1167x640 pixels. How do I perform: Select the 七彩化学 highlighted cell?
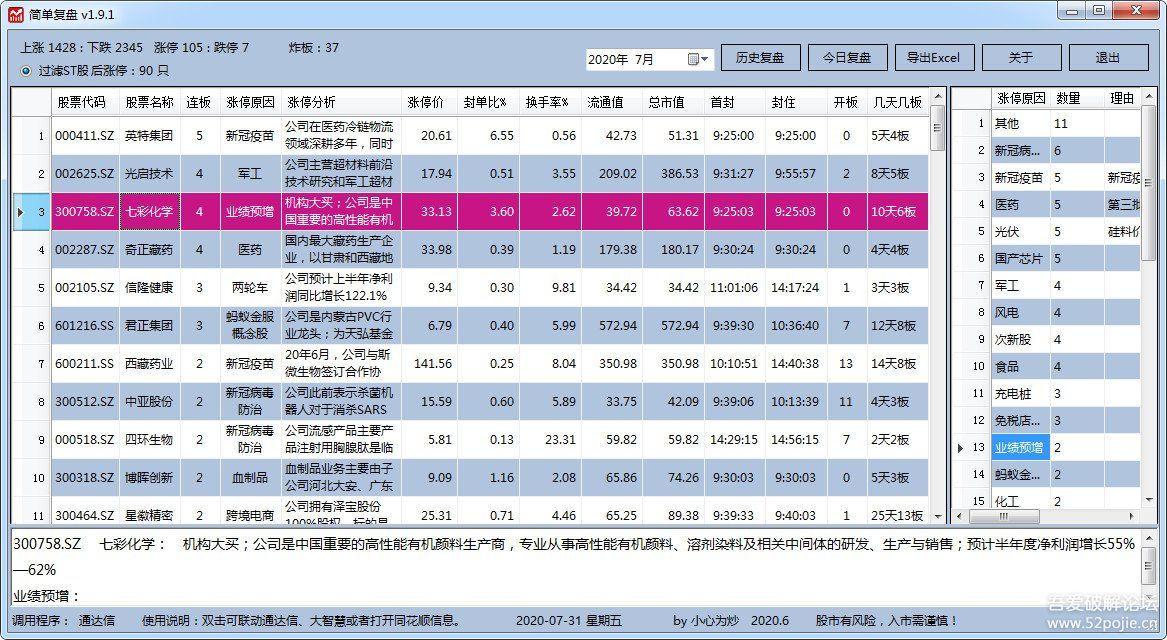click(150, 211)
